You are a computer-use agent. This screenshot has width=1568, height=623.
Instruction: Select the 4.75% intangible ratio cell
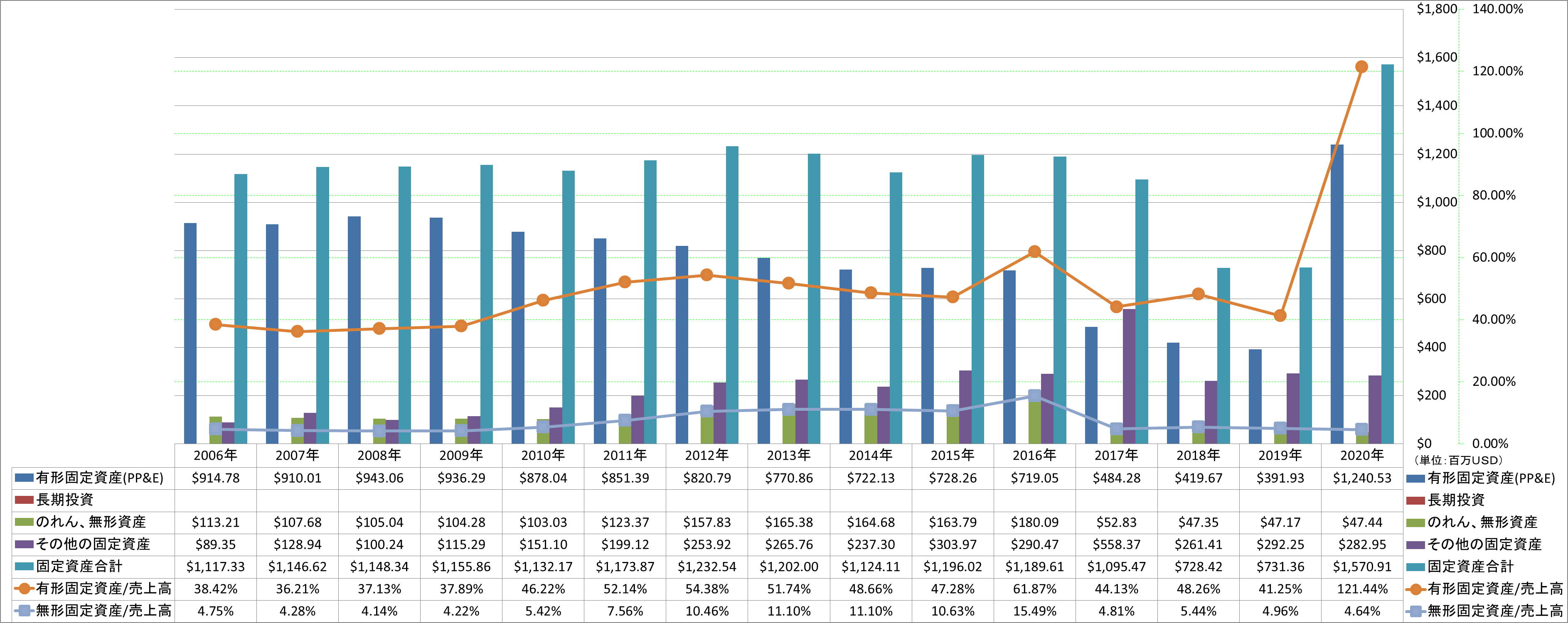(215, 611)
